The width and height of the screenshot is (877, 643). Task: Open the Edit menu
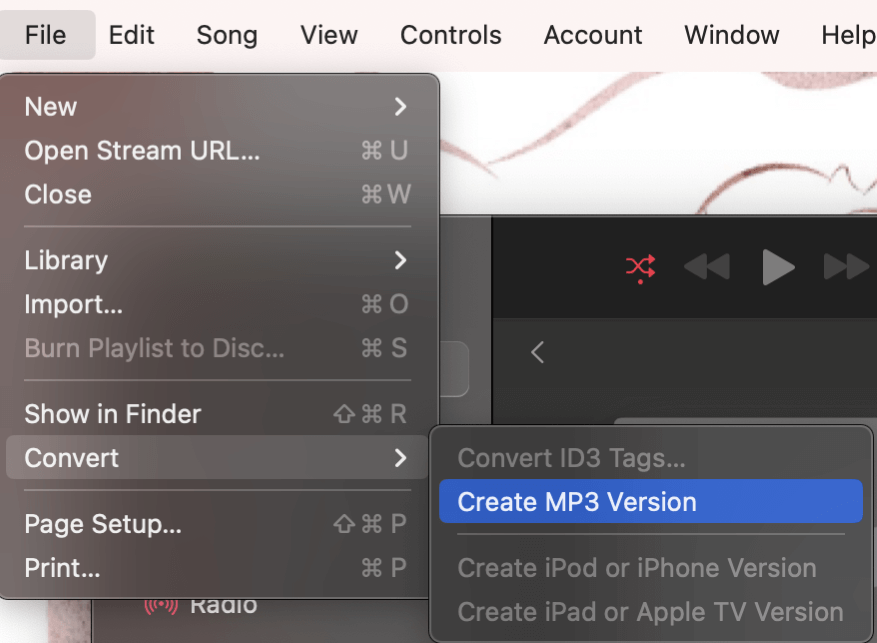[x=132, y=35]
